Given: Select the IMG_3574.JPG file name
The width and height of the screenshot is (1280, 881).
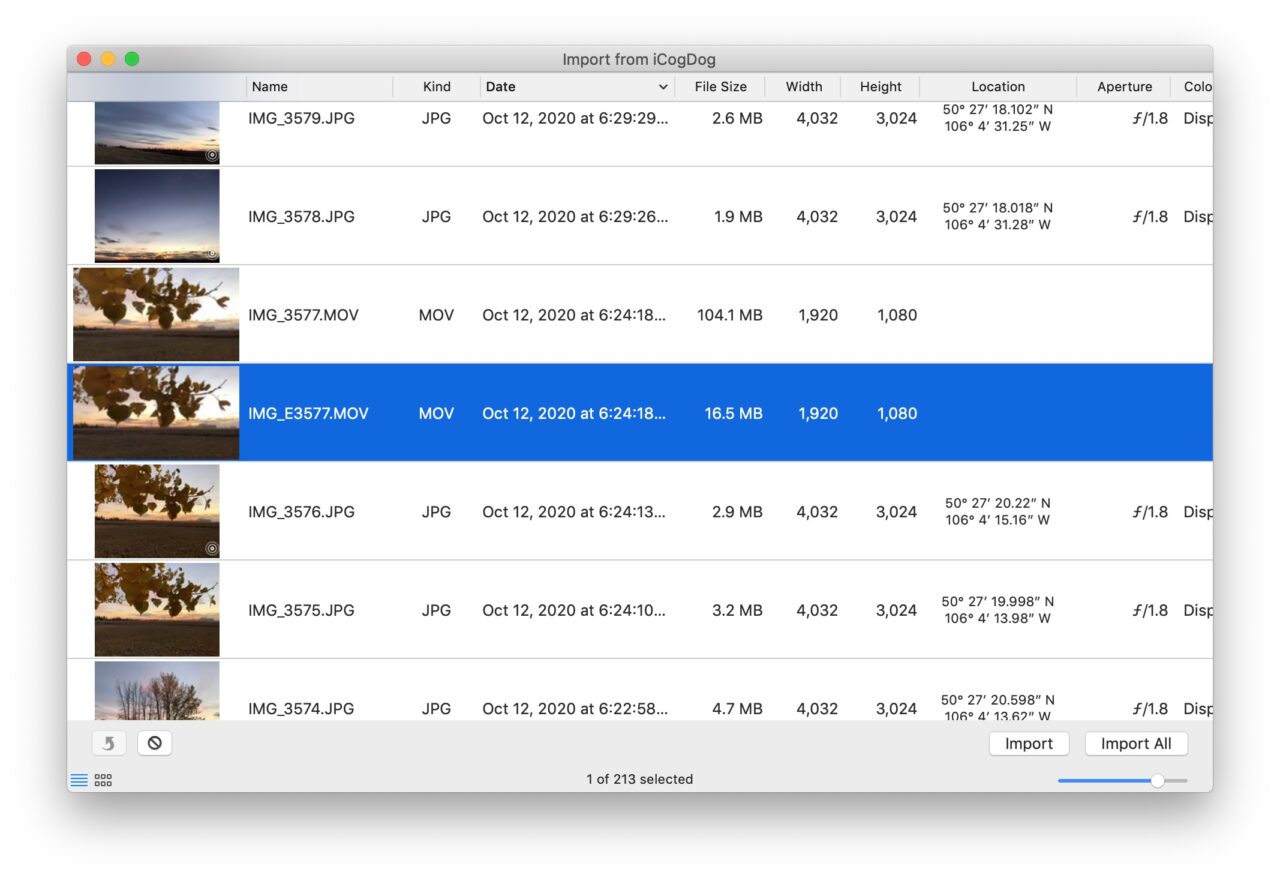Looking at the screenshot, I should [301, 708].
